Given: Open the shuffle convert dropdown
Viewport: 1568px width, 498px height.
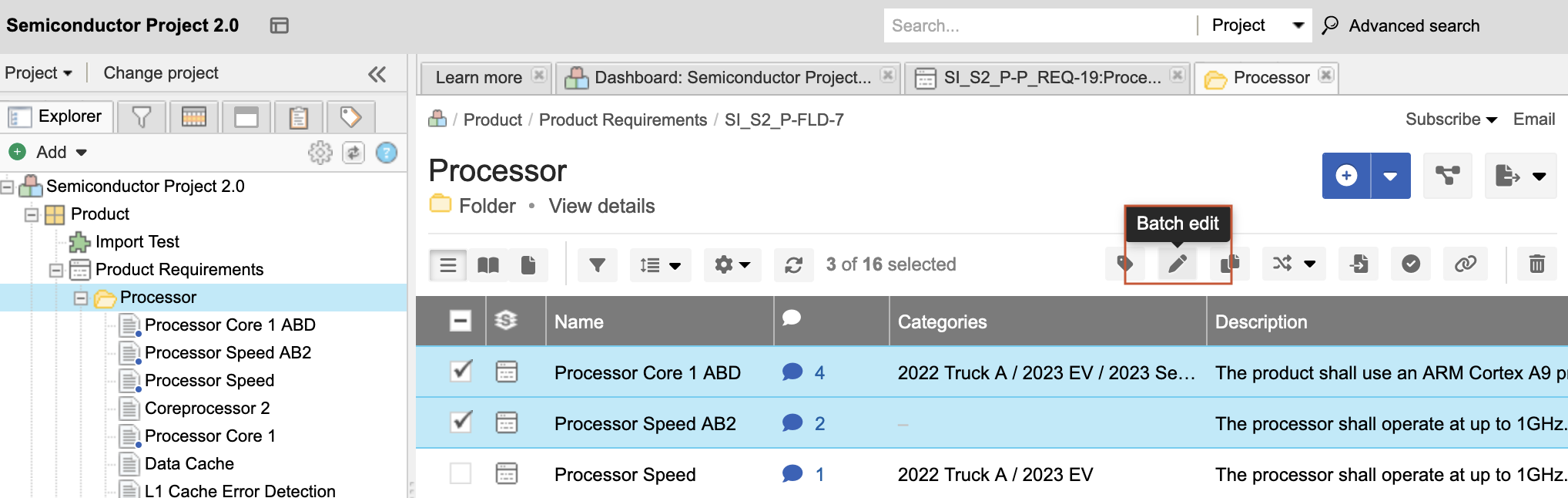Looking at the screenshot, I should coord(1294,264).
